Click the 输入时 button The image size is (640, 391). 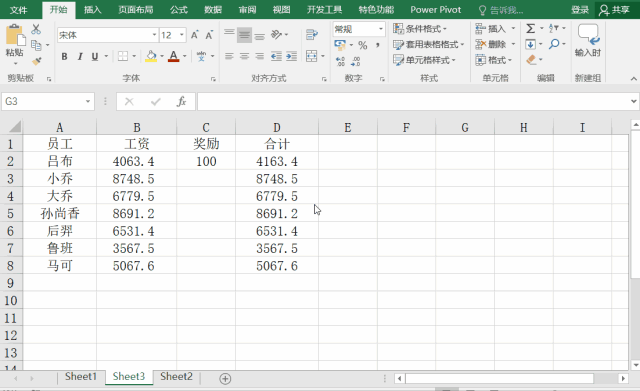point(588,40)
